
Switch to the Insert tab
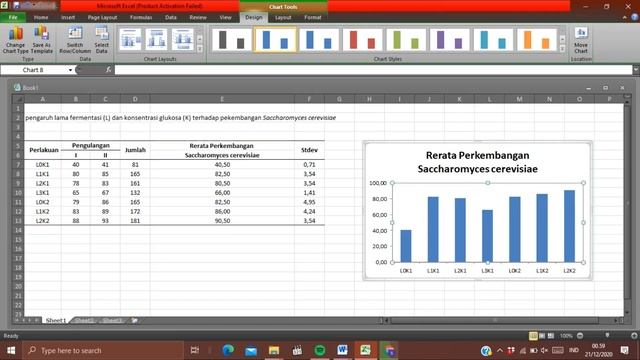click(68, 18)
